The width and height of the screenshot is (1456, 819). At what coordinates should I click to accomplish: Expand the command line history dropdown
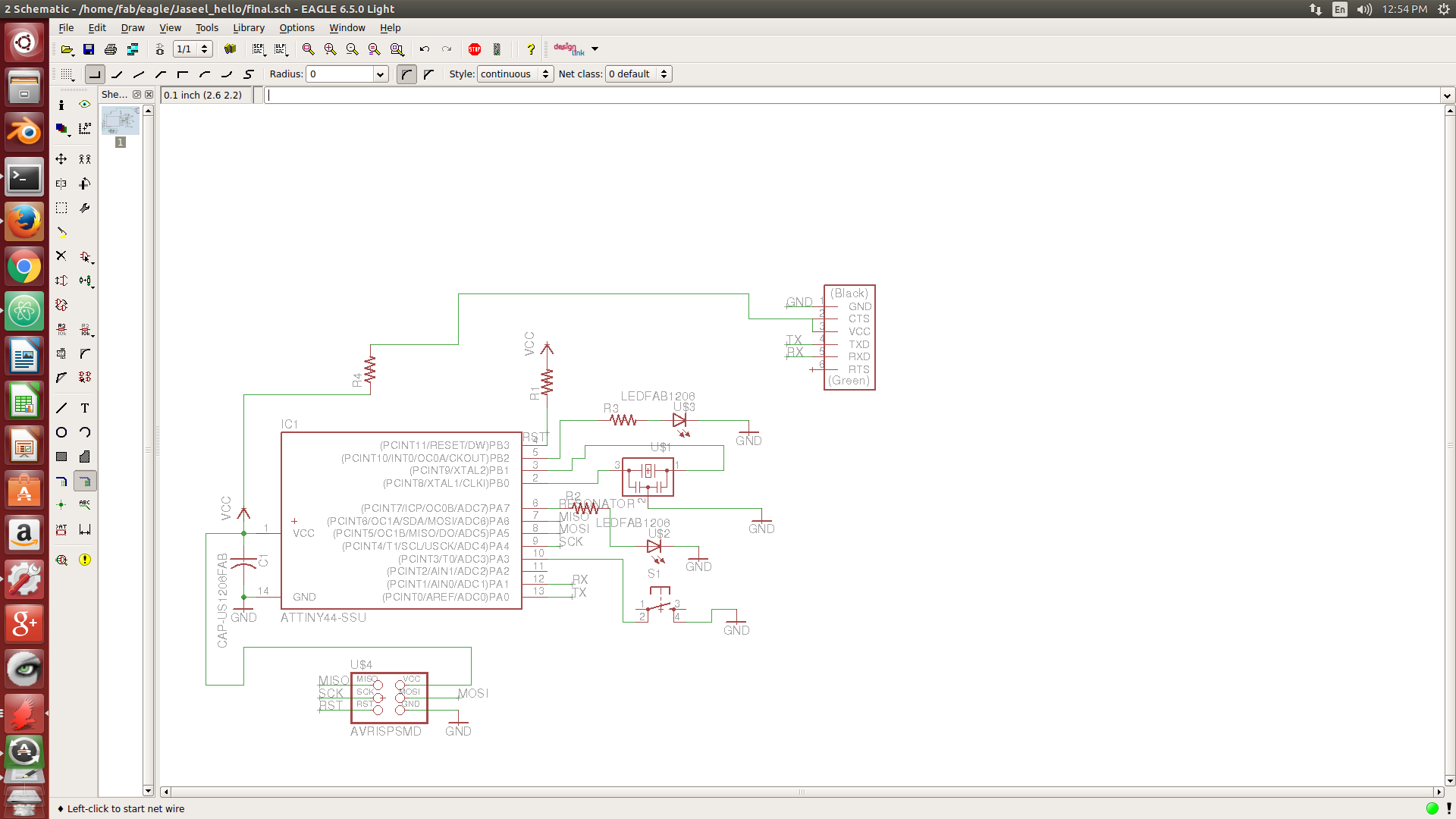click(x=1447, y=96)
